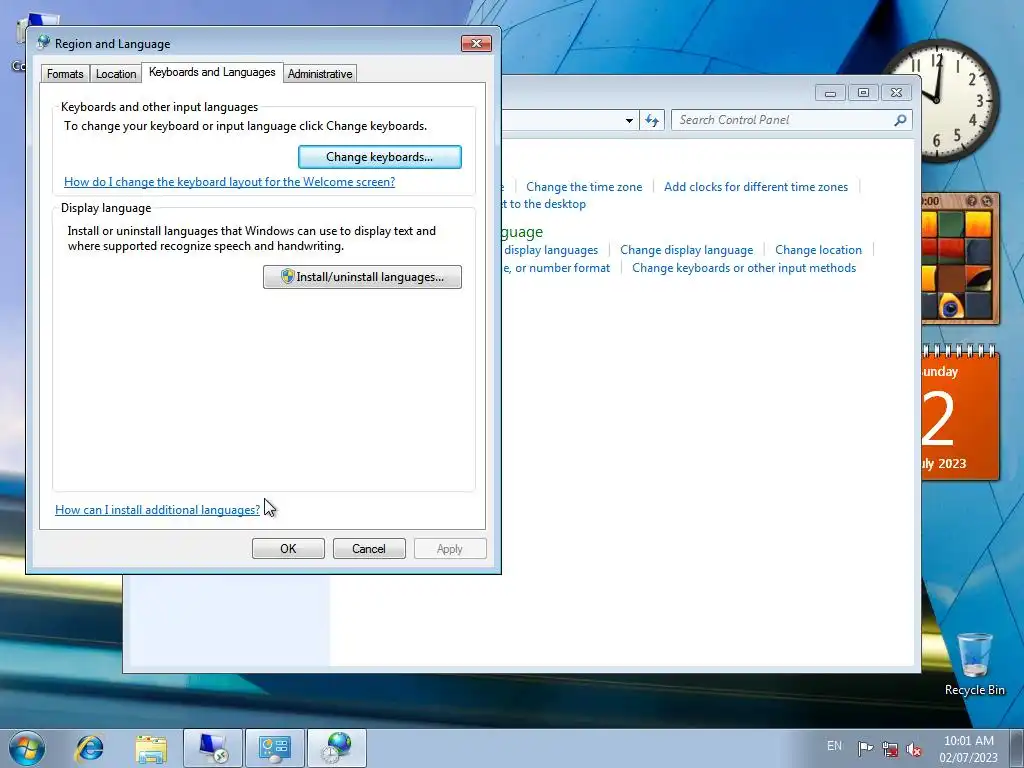This screenshot has width=1024, height=768.
Task: Click the search magnifier icon in Control Panel
Action: (901, 120)
